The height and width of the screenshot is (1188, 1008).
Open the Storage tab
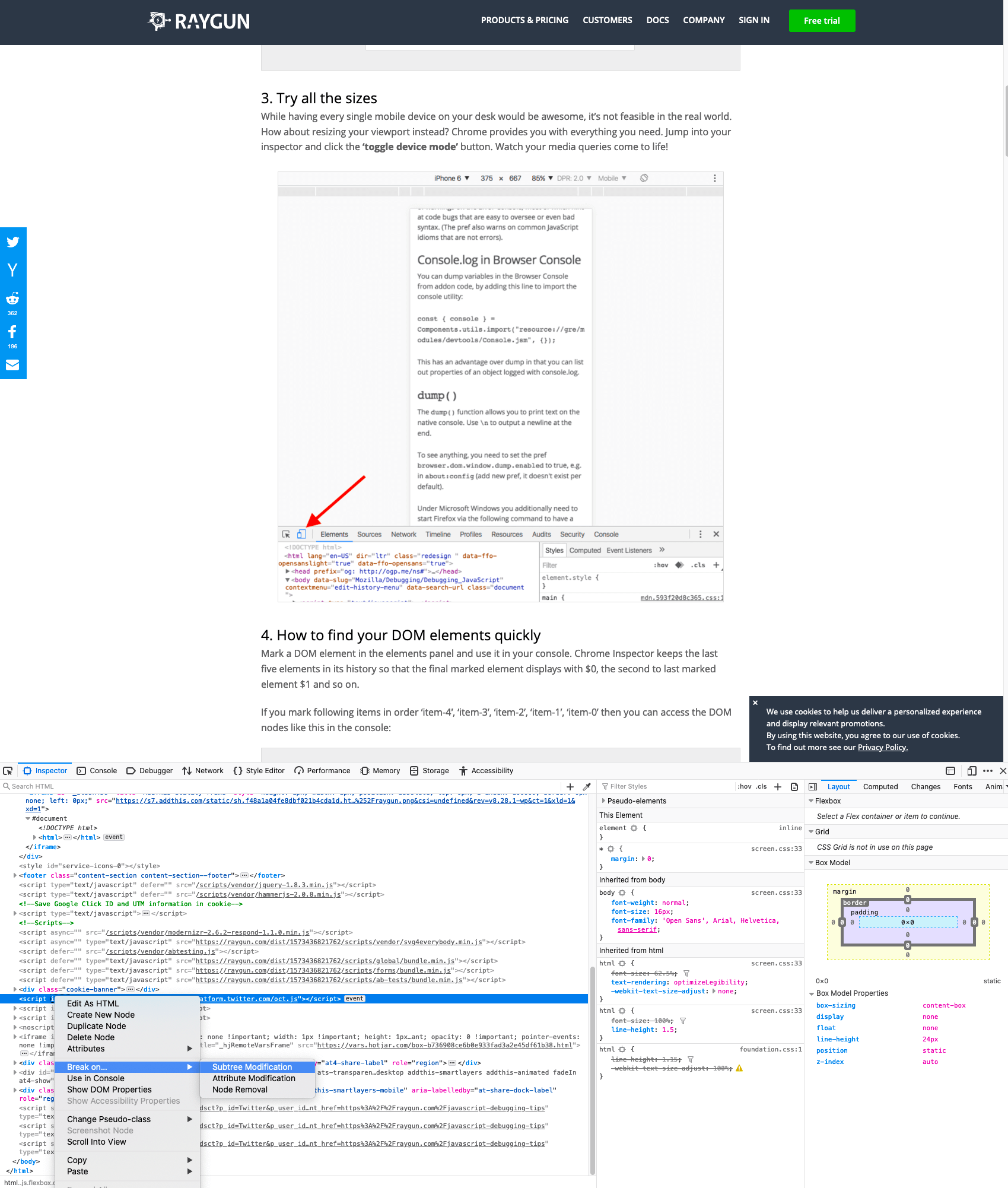(430, 771)
